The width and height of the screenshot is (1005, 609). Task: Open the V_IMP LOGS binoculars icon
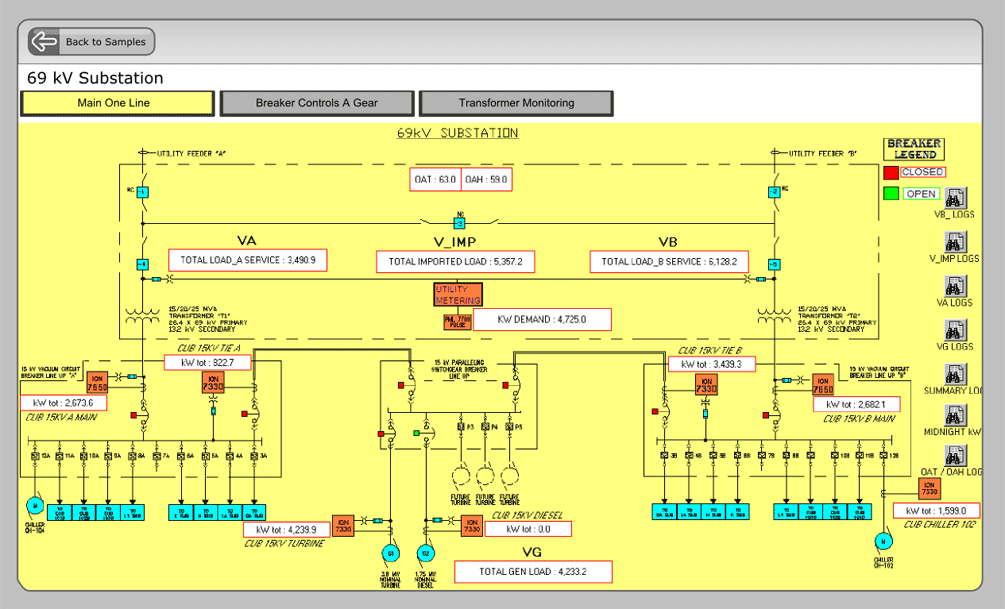[955, 242]
